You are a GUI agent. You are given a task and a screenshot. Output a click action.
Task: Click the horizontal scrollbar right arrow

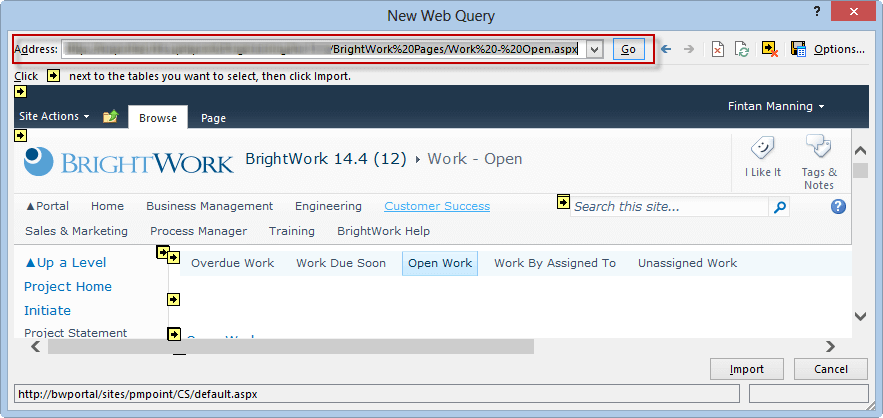[x=830, y=346]
